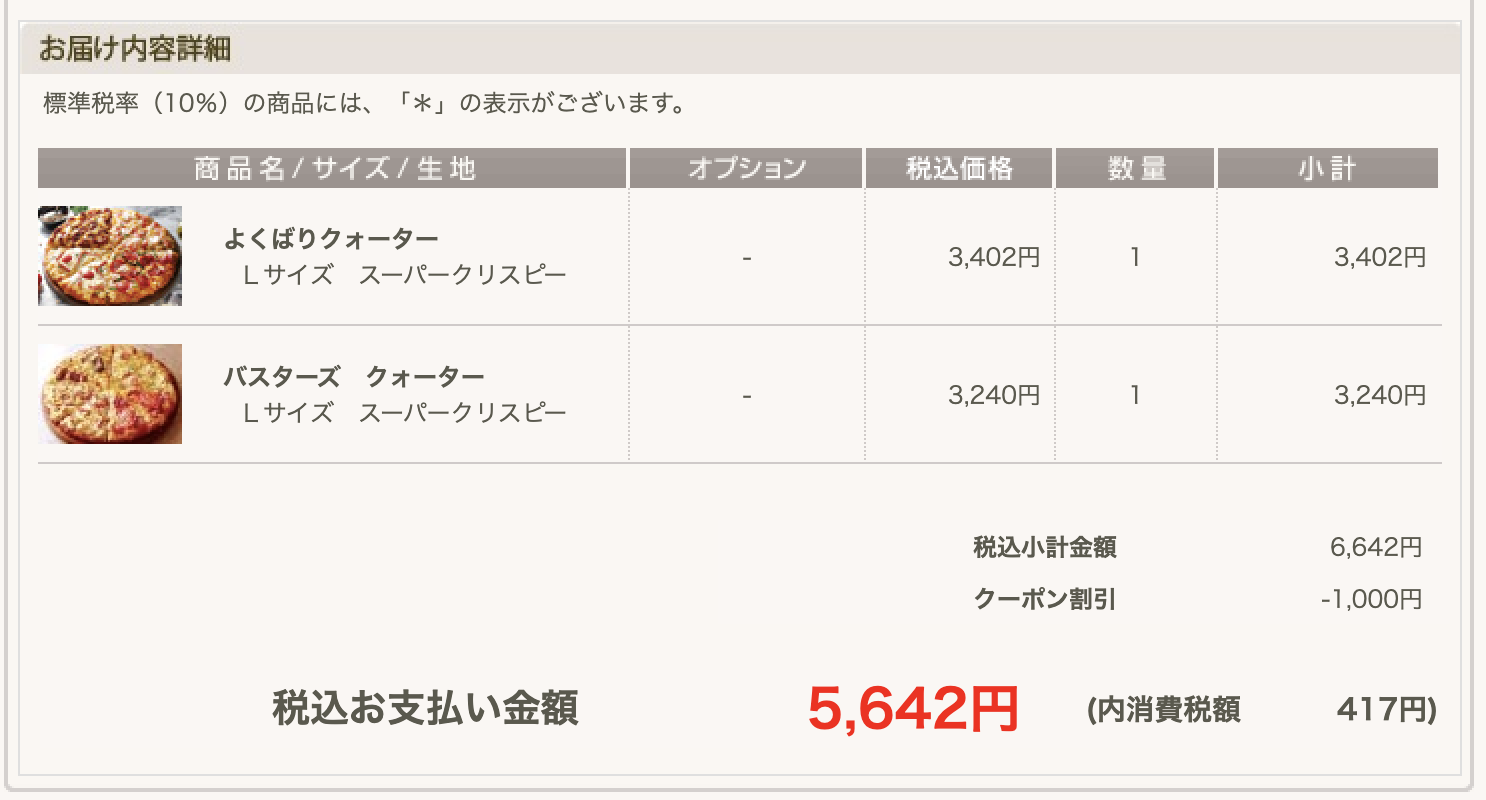Viewport: 1486px width, 800px height.
Task: Select the バスターズ クォーター product name
Action: point(353,378)
